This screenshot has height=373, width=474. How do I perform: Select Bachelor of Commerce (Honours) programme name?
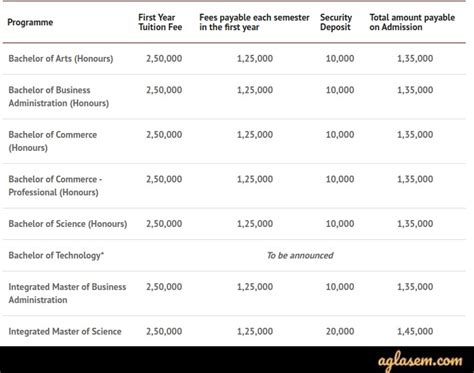tap(53, 141)
